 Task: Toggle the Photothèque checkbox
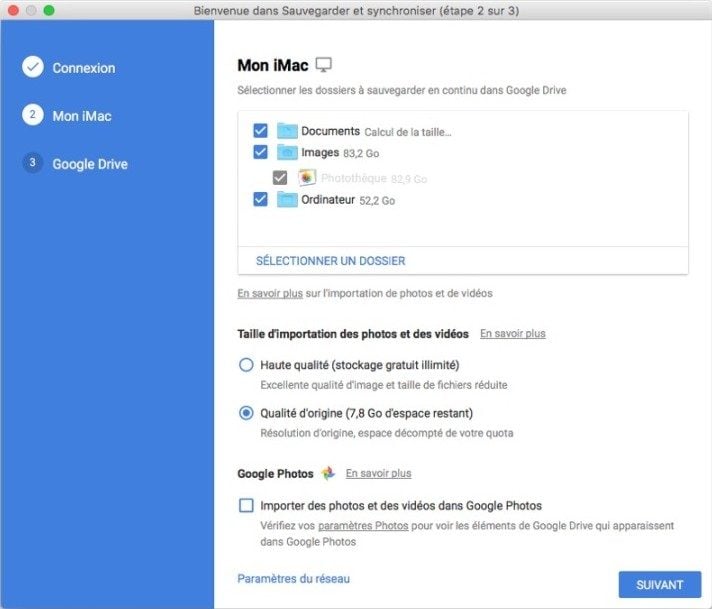[280, 178]
